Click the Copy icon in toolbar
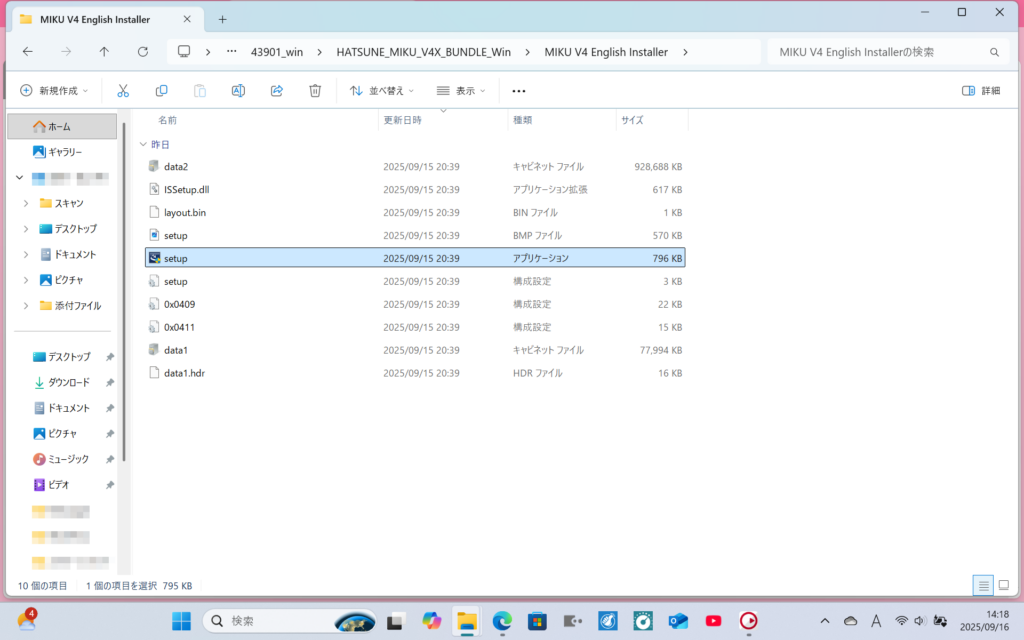The width and height of the screenshot is (1024, 640). (161, 90)
